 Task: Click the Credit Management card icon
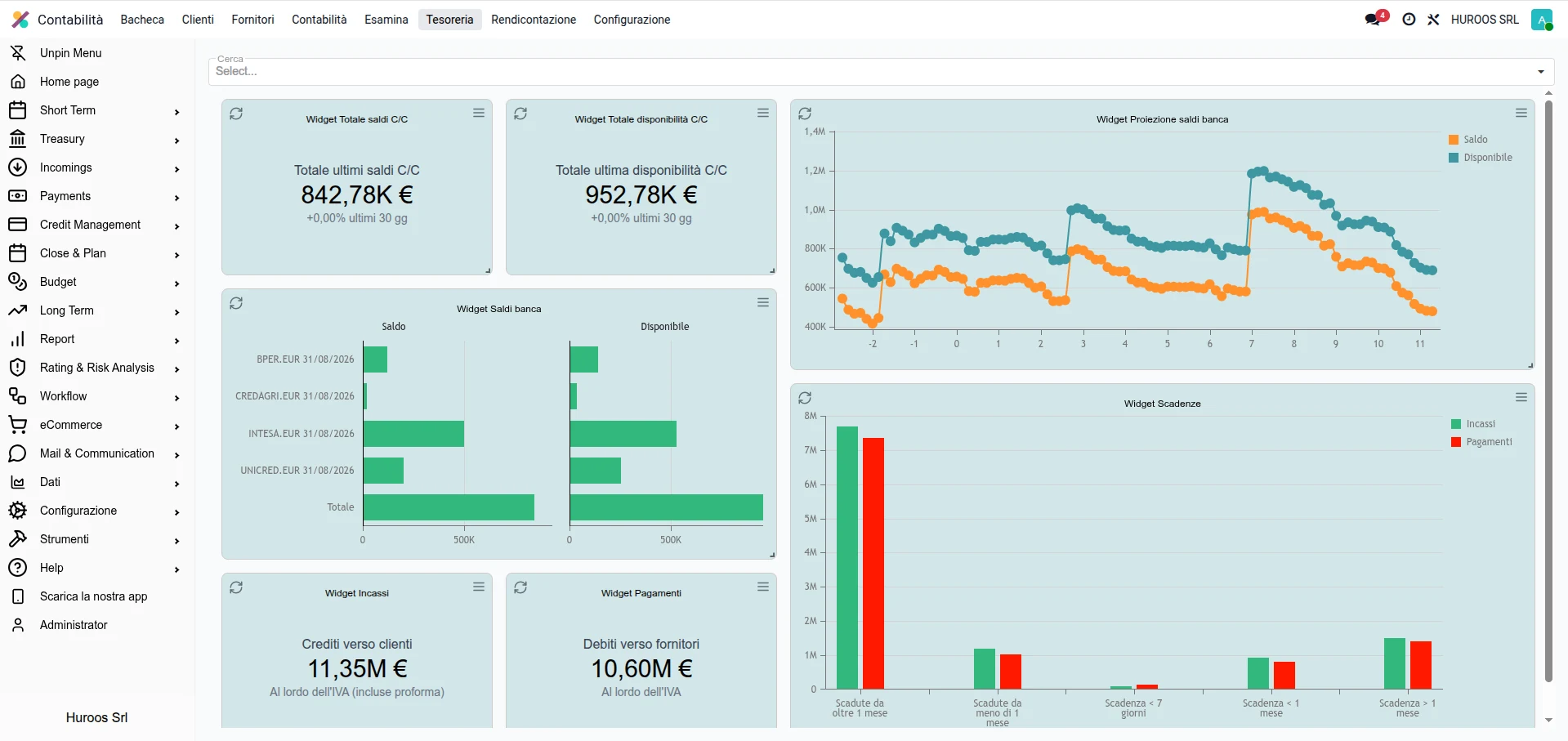(17, 225)
